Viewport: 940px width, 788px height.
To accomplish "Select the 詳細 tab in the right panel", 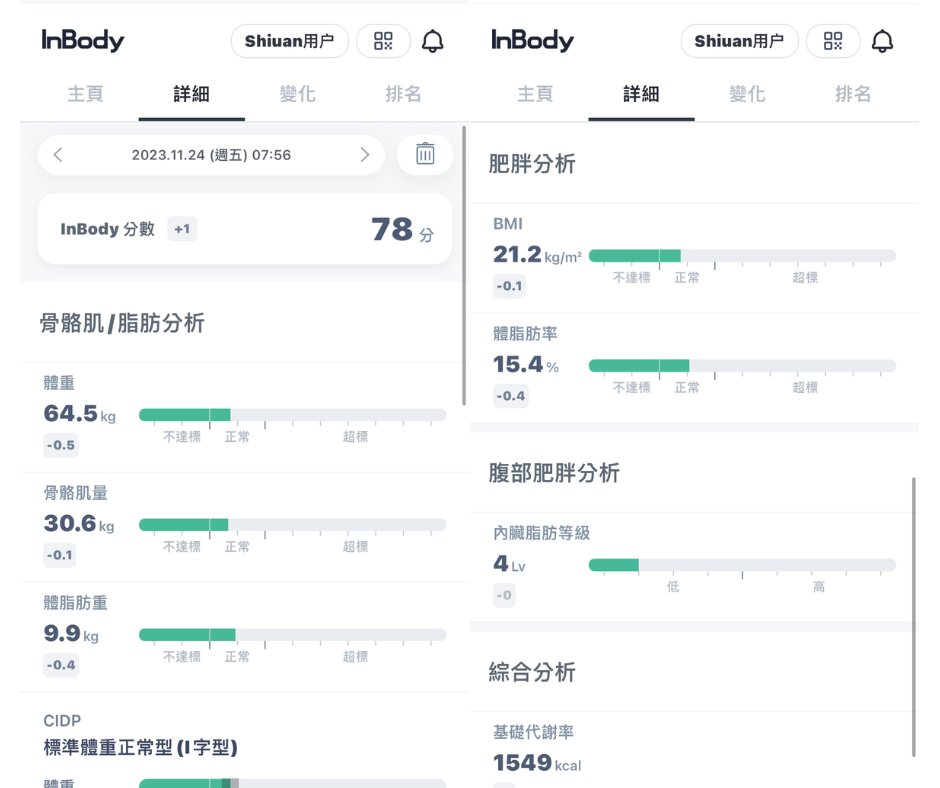I will coord(641,94).
